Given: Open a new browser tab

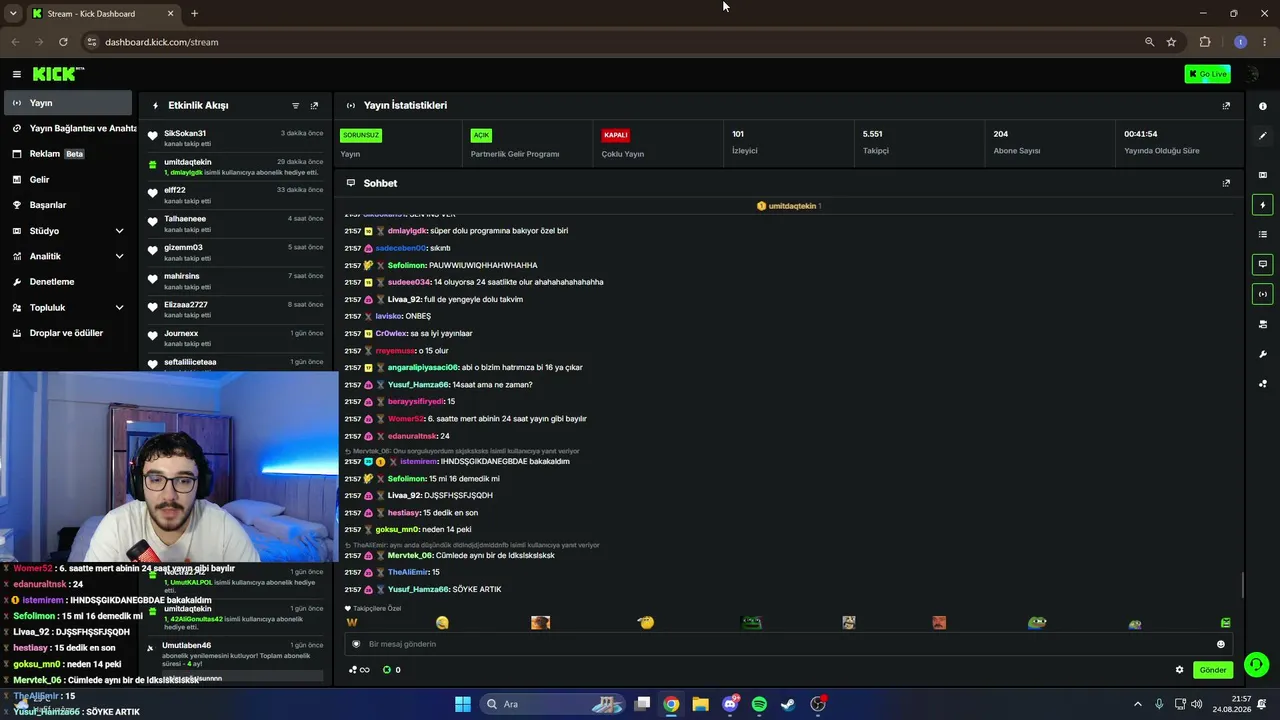Looking at the screenshot, I should (194, 14).
